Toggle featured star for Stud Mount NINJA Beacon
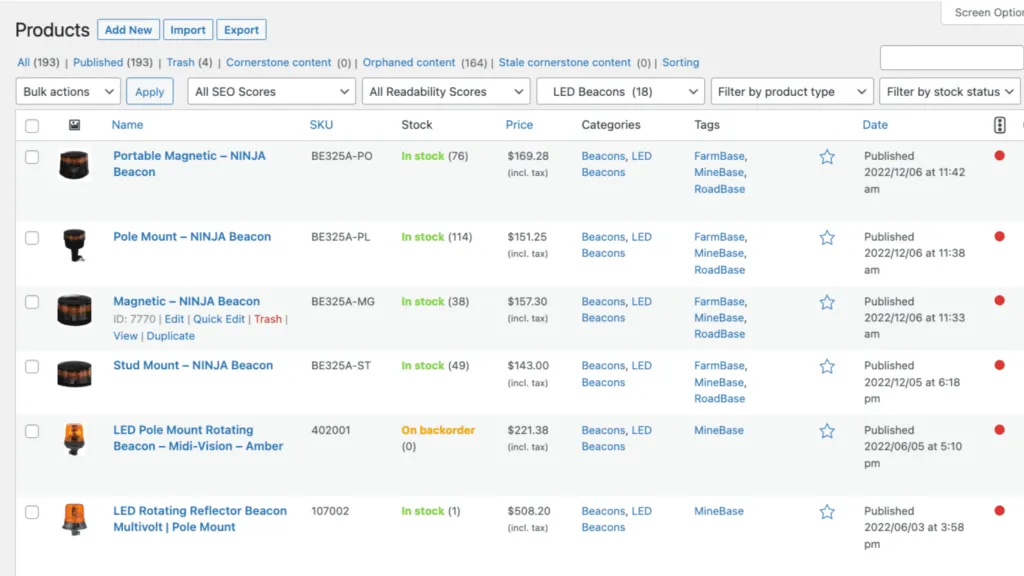This screenshot has height=576, width=1024. [827, 366]
